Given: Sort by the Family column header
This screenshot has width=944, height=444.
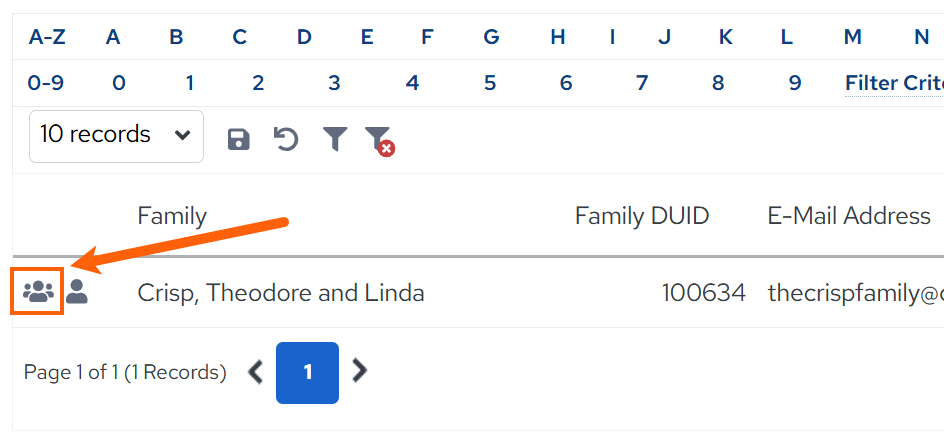Looking at the screenshot, I should click(172, 216).
